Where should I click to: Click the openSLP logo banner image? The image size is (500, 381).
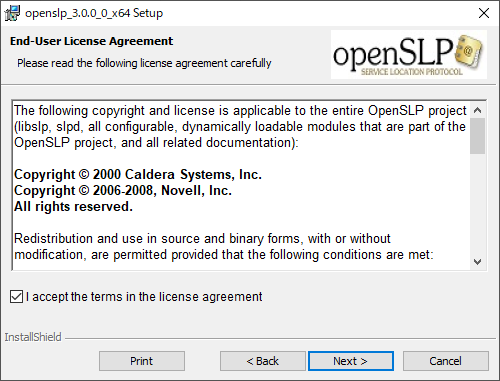409,55
